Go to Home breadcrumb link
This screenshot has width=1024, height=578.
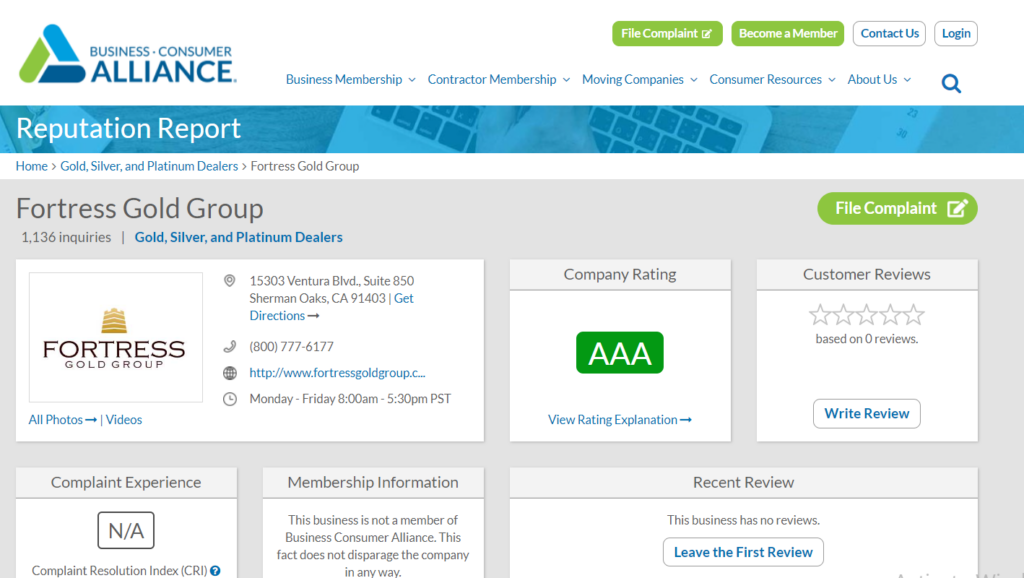pyautogui.click(x=31, y=166)
